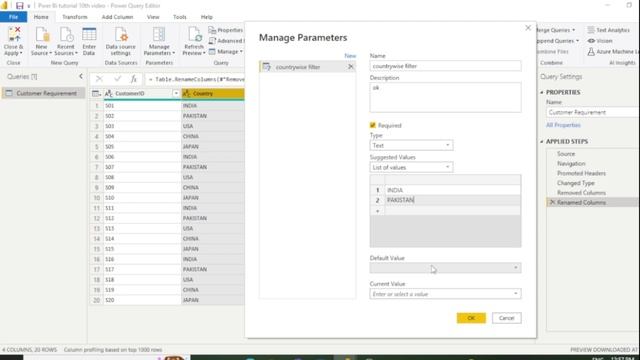Click the formula bar fx icon
Viewport: 640px width, 360px height.
[134, 79]
